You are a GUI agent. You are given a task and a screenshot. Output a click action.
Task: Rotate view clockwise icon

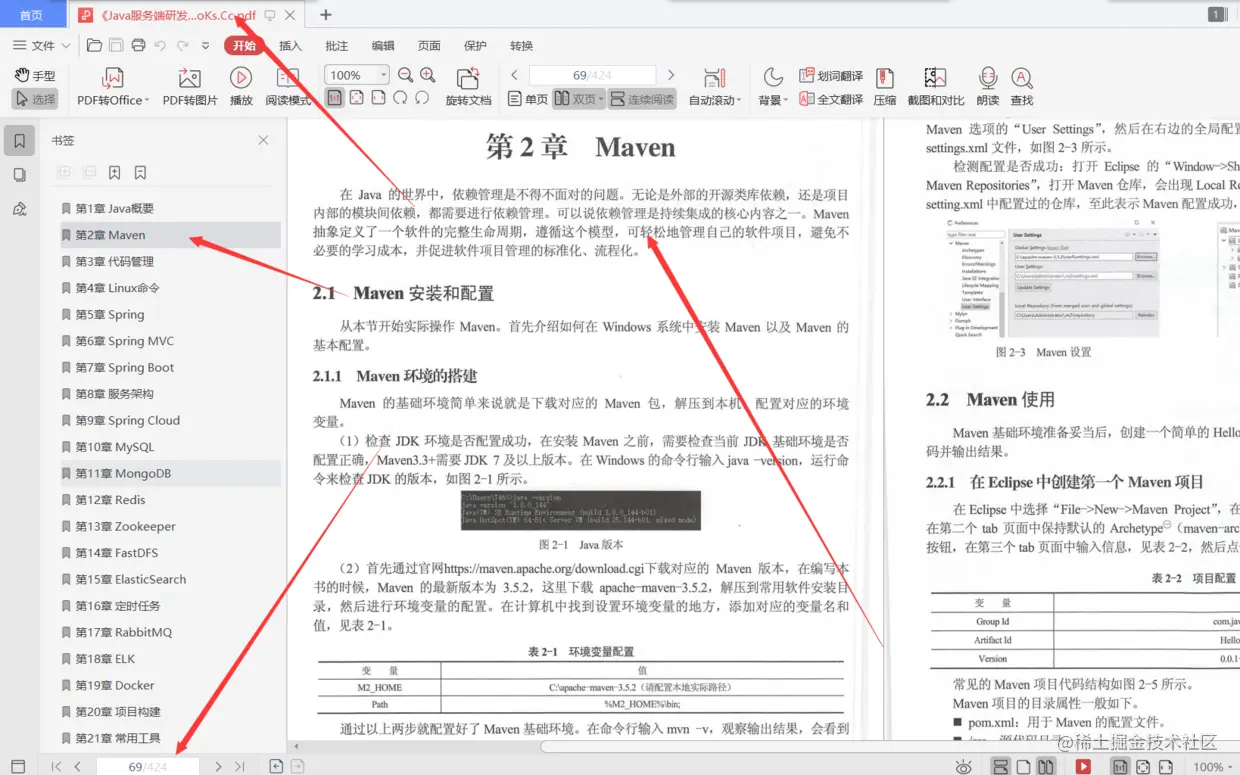(400, 98)
